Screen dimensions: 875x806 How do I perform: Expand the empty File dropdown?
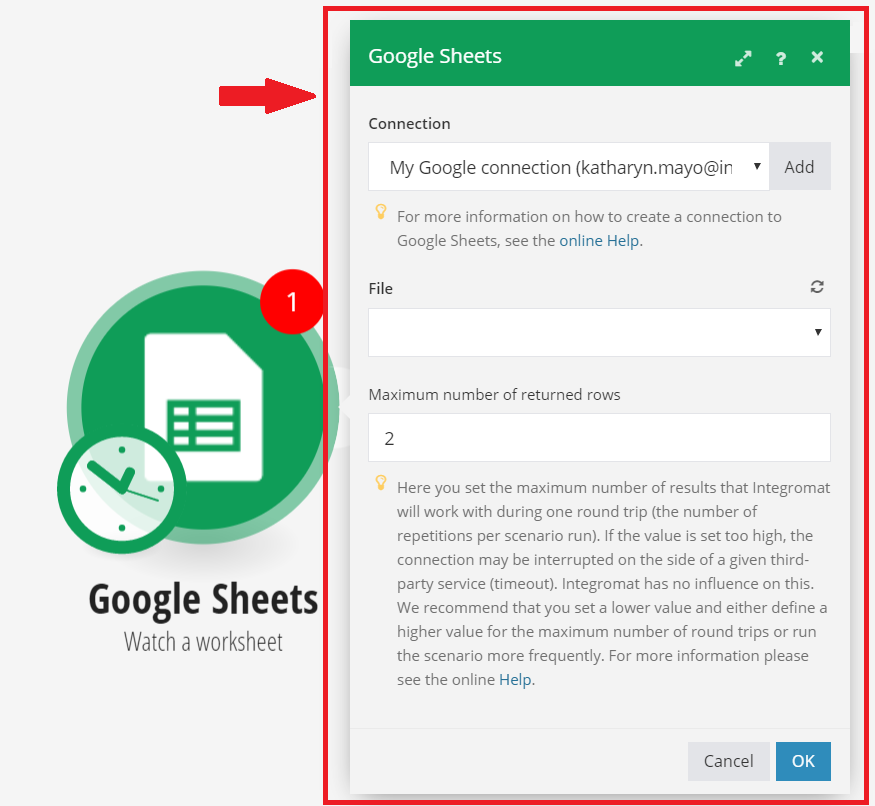point(598,332)
